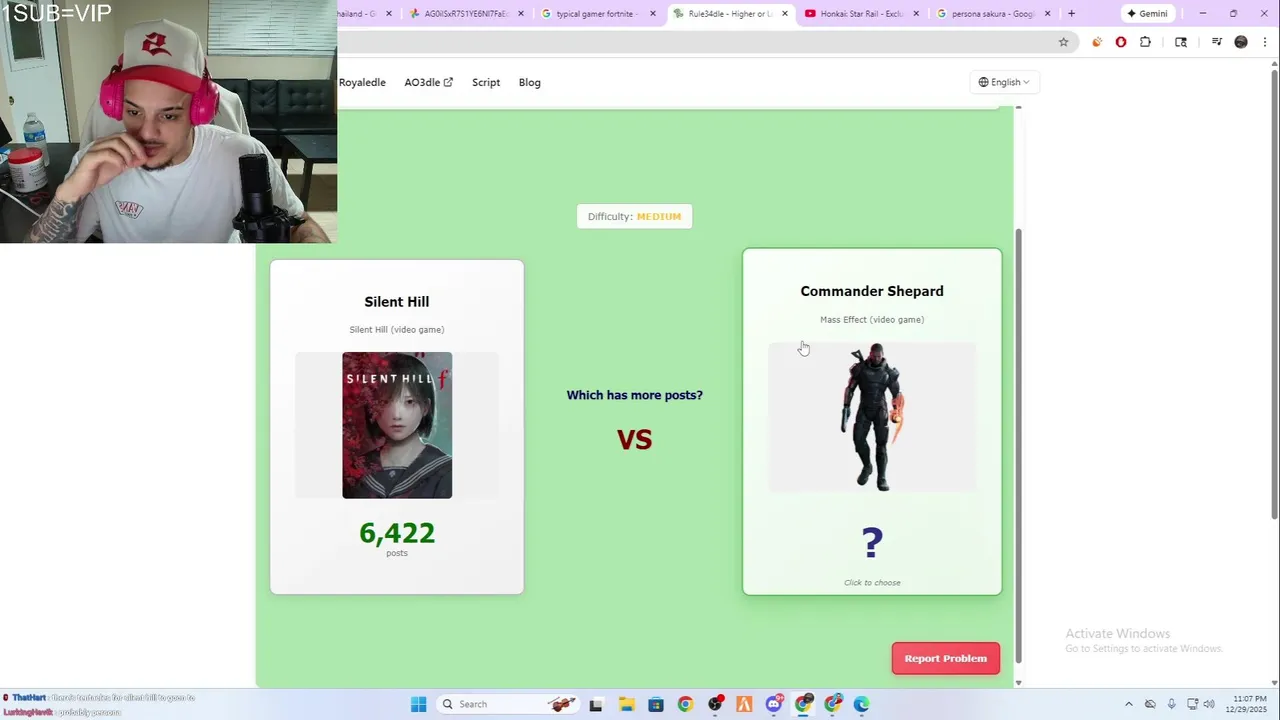Open Microsoft Store from the taskbar
1280x720 pixels.
[655, 704]
